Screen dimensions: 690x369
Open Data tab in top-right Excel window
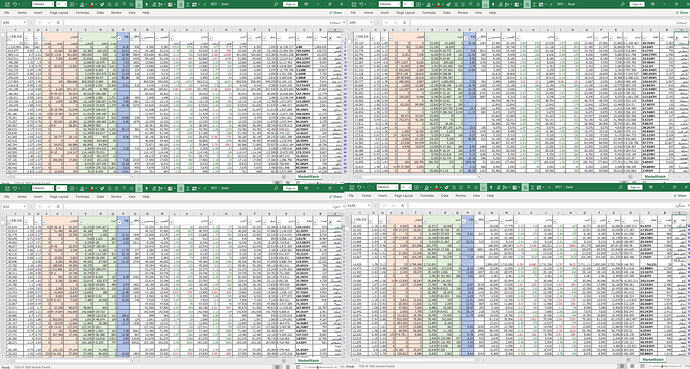pyautogui.click(x=447, y=13)
